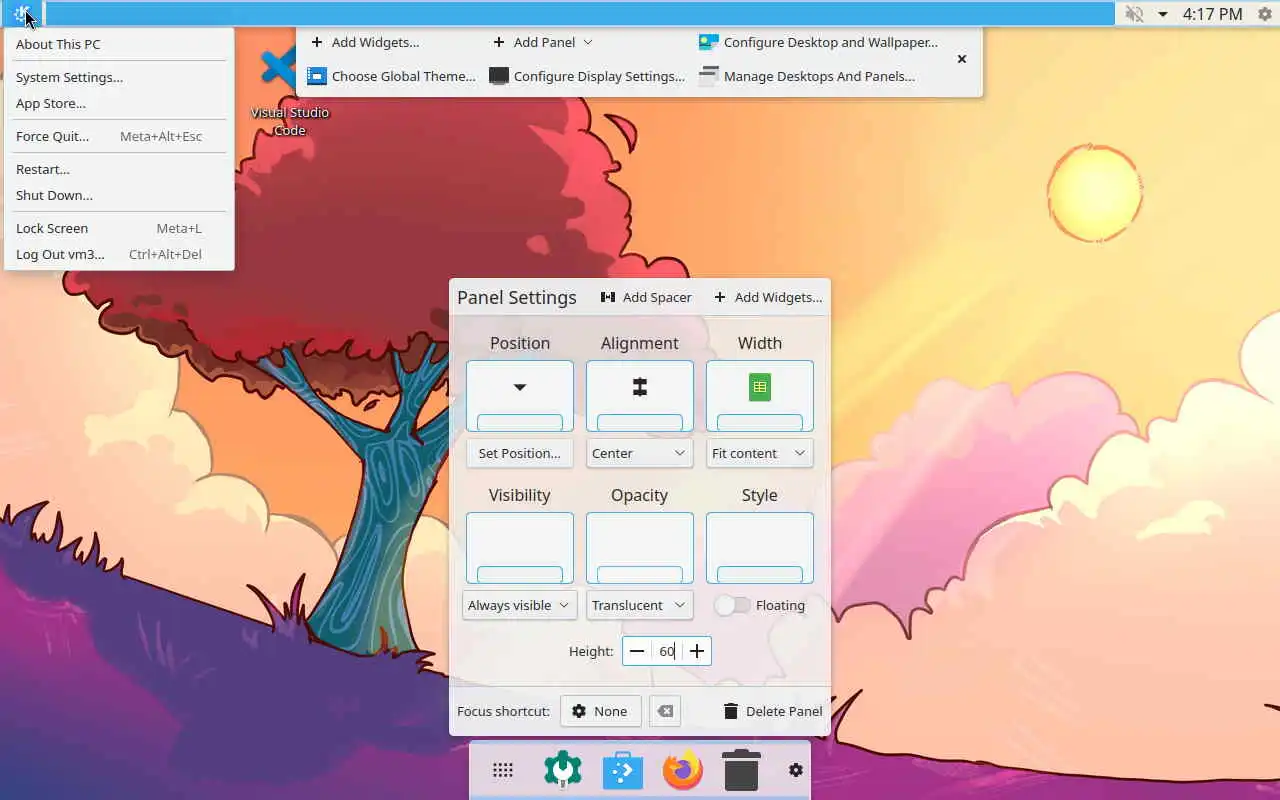The width and height of the screenshot is (1280, 800).
Task: Click the Style preview thumbnail
Action: pyautogui.click(x=760, y=548)
